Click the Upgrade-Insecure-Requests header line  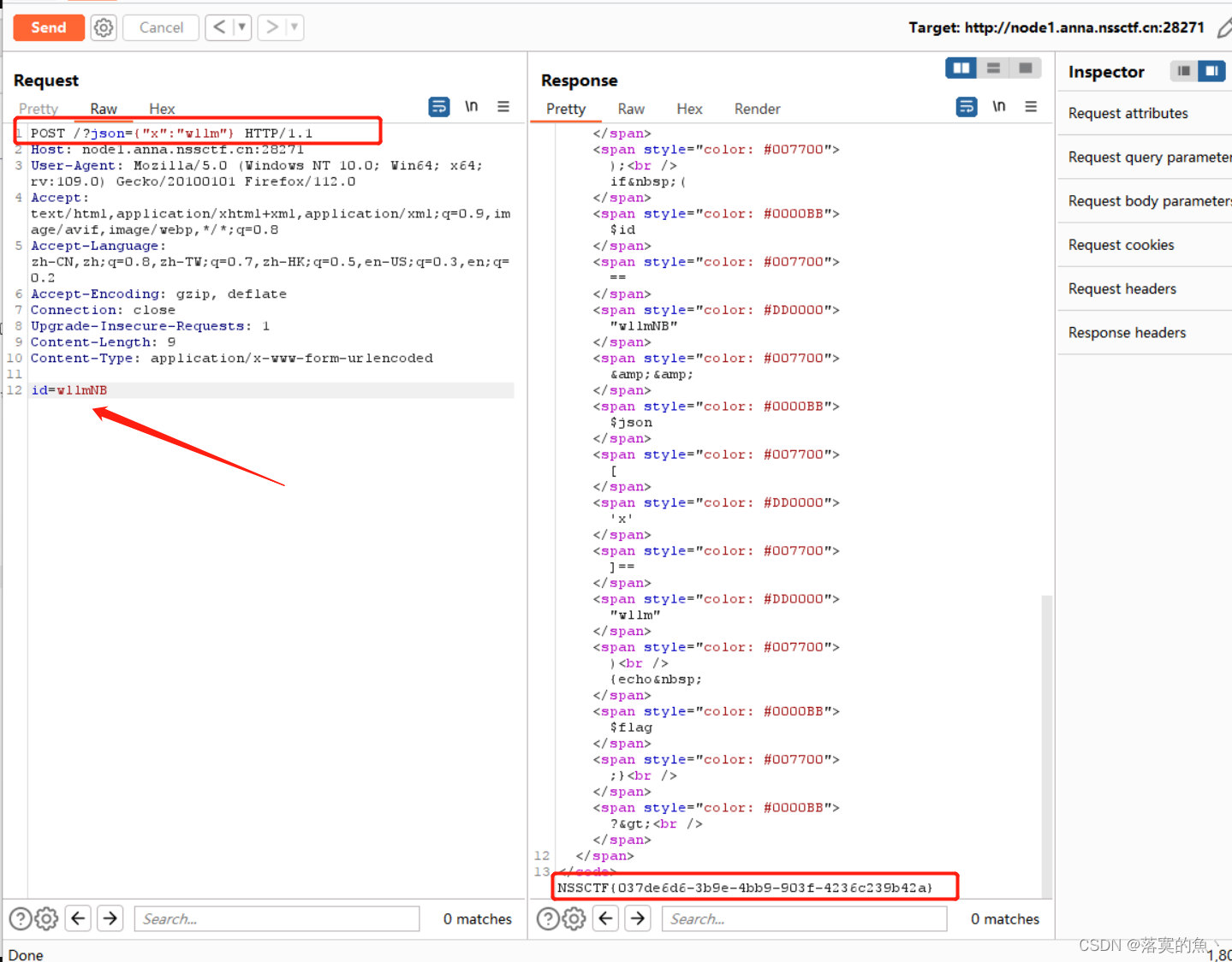[151, 326]
